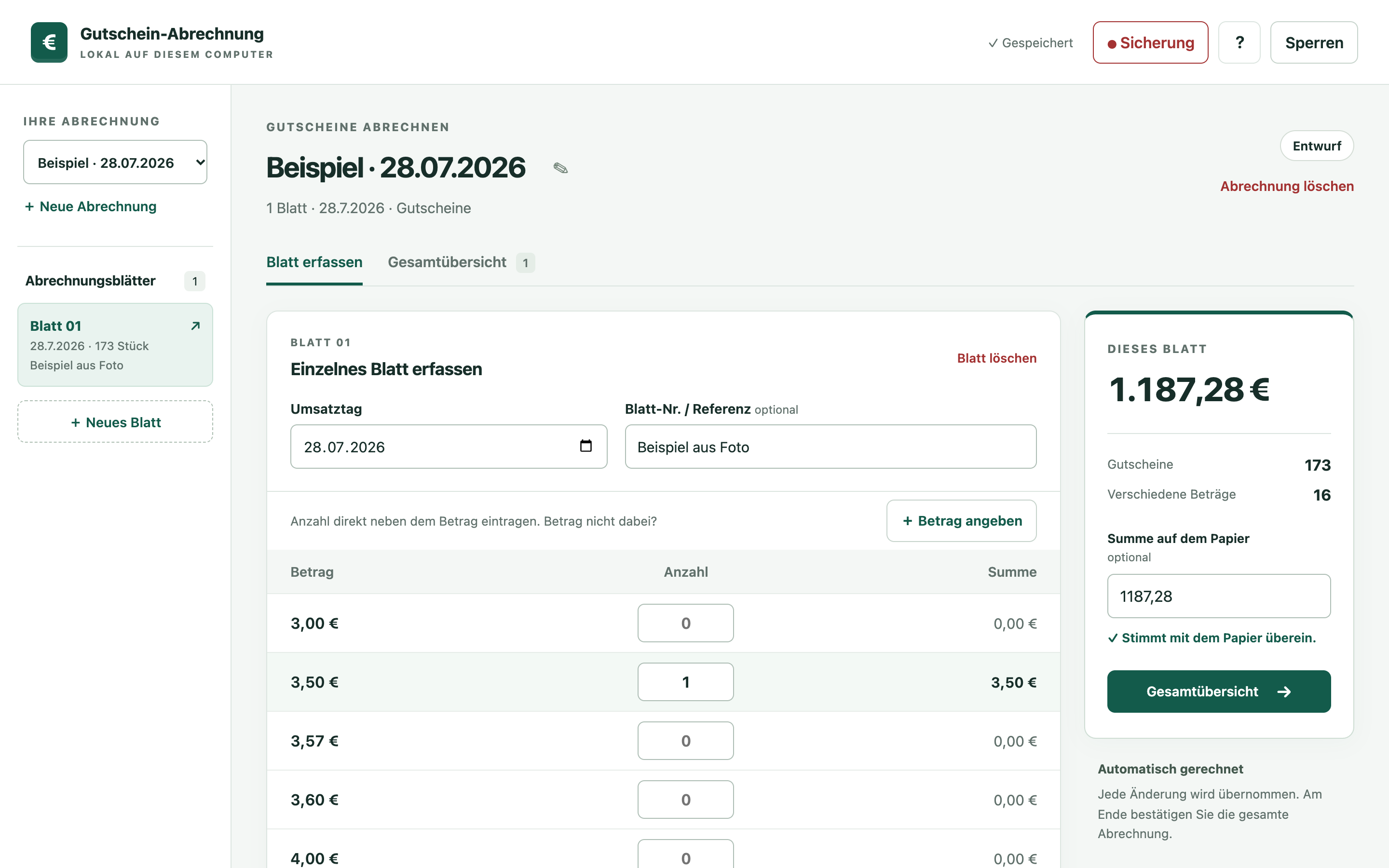Focus Anzahl field for 3,57 €
This screenshot has height=868, width=1389.
pos(685,741)
